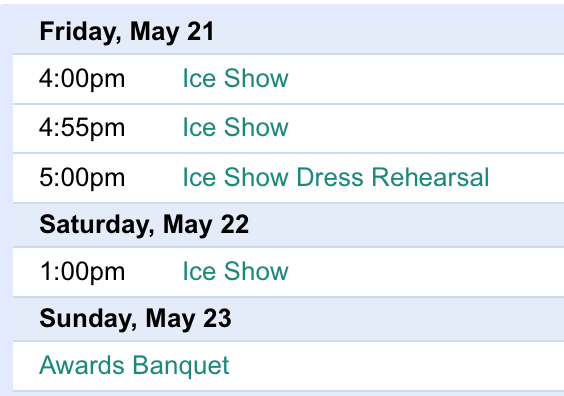The height and width of the screenshot is (396, 564).
Task: Click the 5:00pm time label
Action: [x=82, y=177]
